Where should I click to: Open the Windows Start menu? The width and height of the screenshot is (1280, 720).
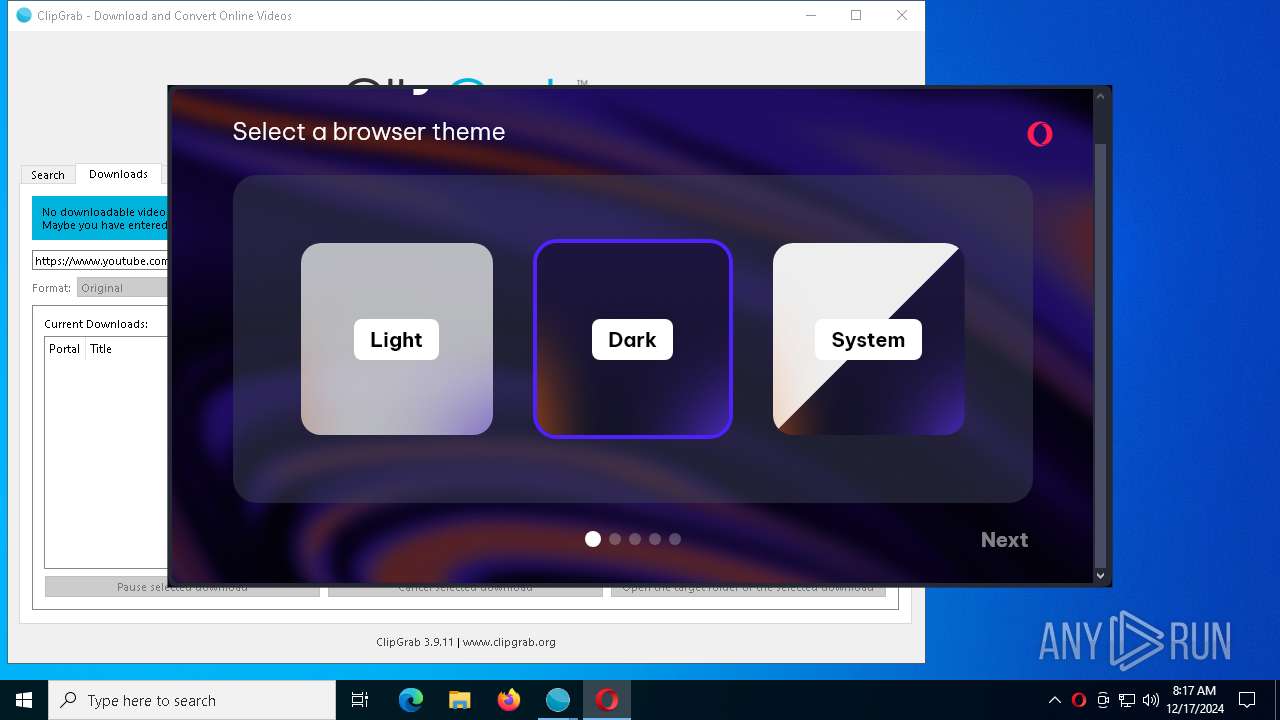[24, 700]
